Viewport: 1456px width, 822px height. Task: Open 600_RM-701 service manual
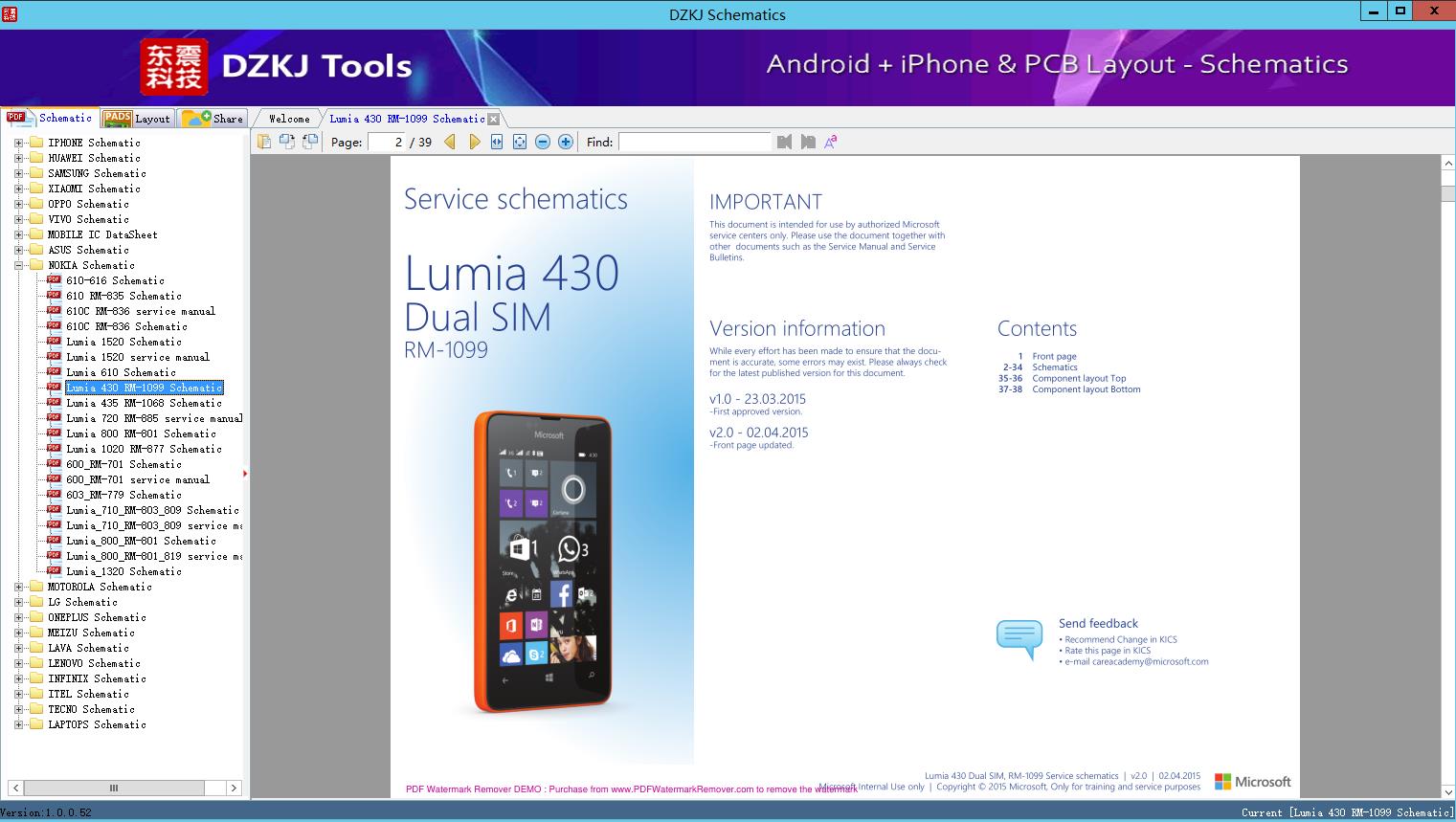point(138,479)
